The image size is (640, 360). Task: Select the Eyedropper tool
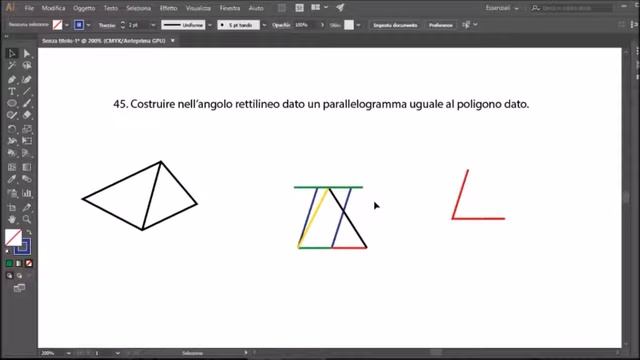12,179
